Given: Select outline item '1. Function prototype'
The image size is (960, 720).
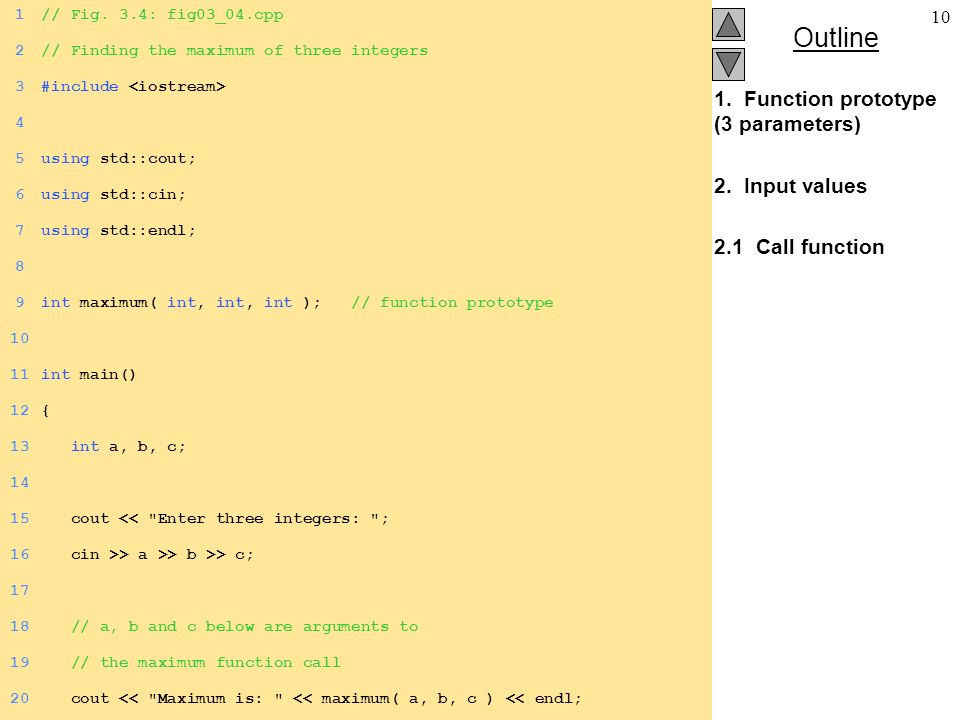Looking at the screenshot, I should point(825,99).
